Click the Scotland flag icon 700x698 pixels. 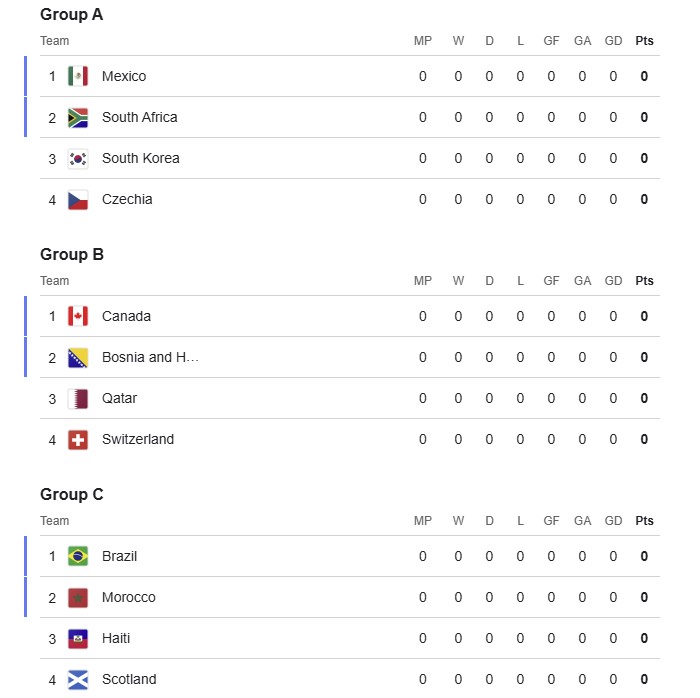point(78,679)
